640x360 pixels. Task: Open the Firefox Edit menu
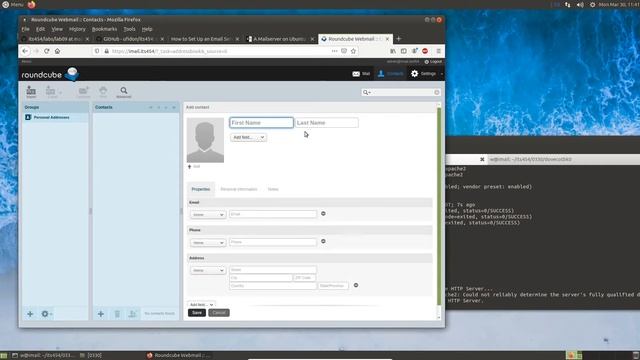[x=40, y=29]
